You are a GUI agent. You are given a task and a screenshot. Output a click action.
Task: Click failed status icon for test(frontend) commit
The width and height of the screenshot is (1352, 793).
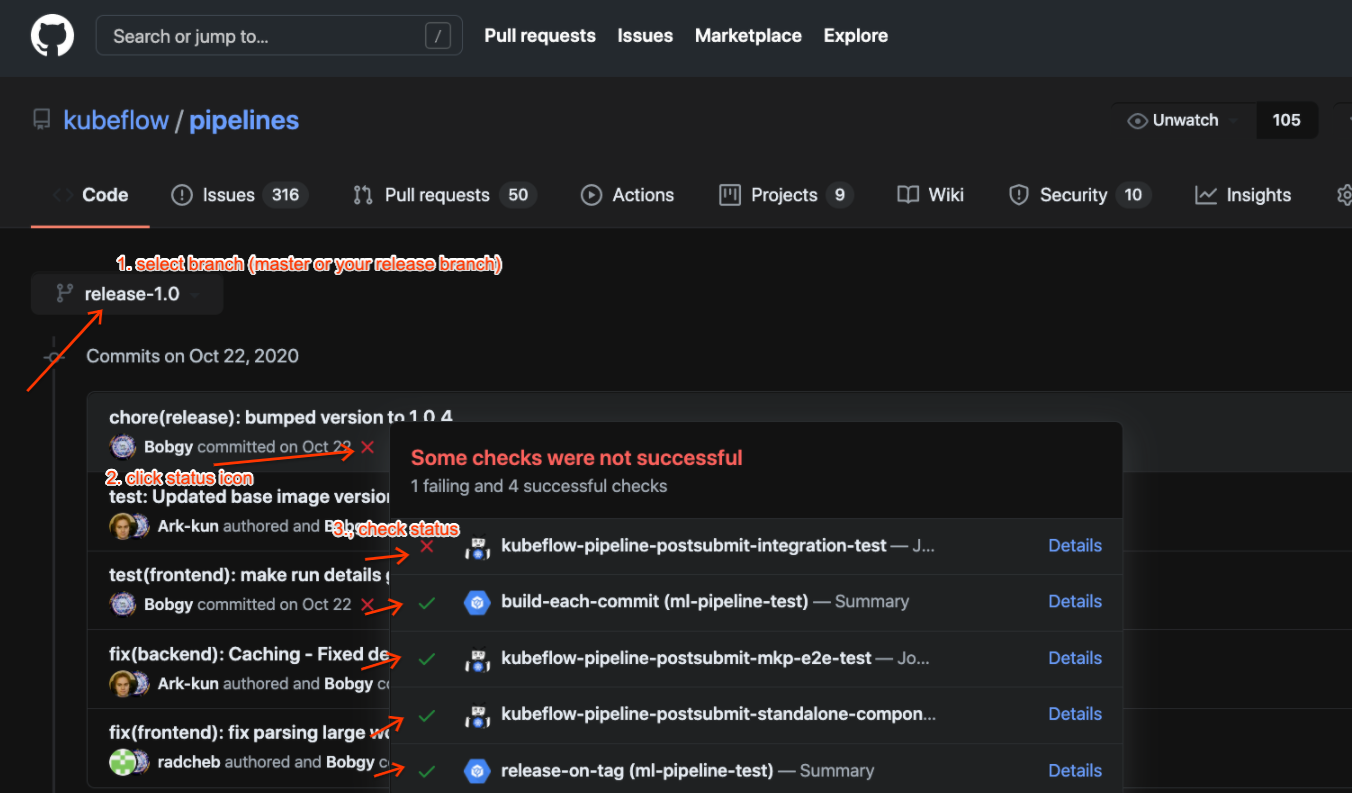pyautogui.click(x=367, y=605)
